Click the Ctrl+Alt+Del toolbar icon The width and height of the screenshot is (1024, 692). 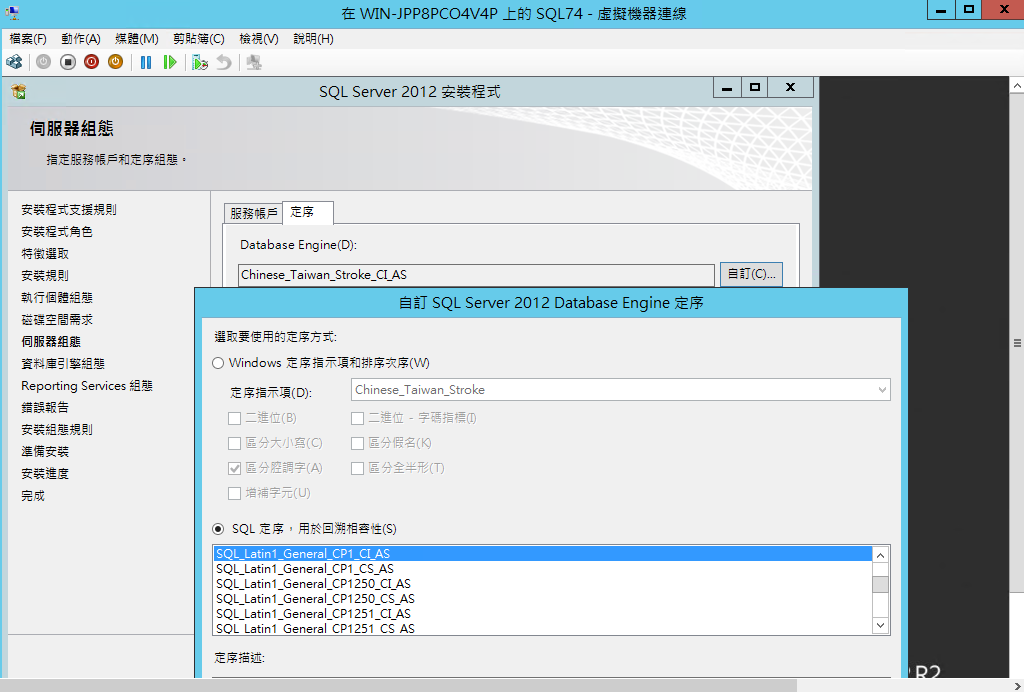(14, 62)
